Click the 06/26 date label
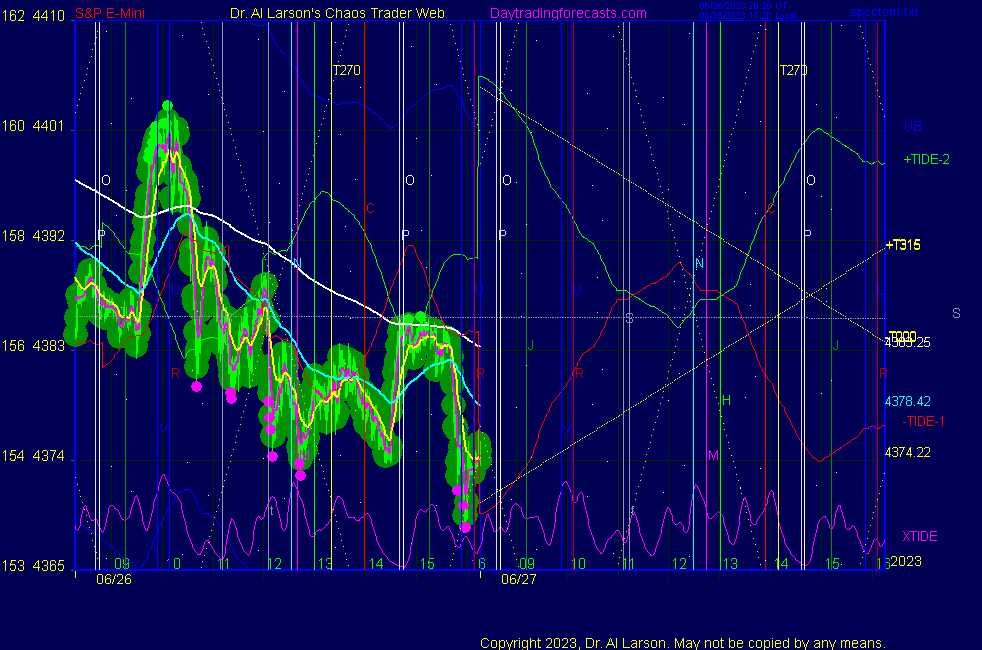This screenshot has height=650, width=982. pos(113,578)
